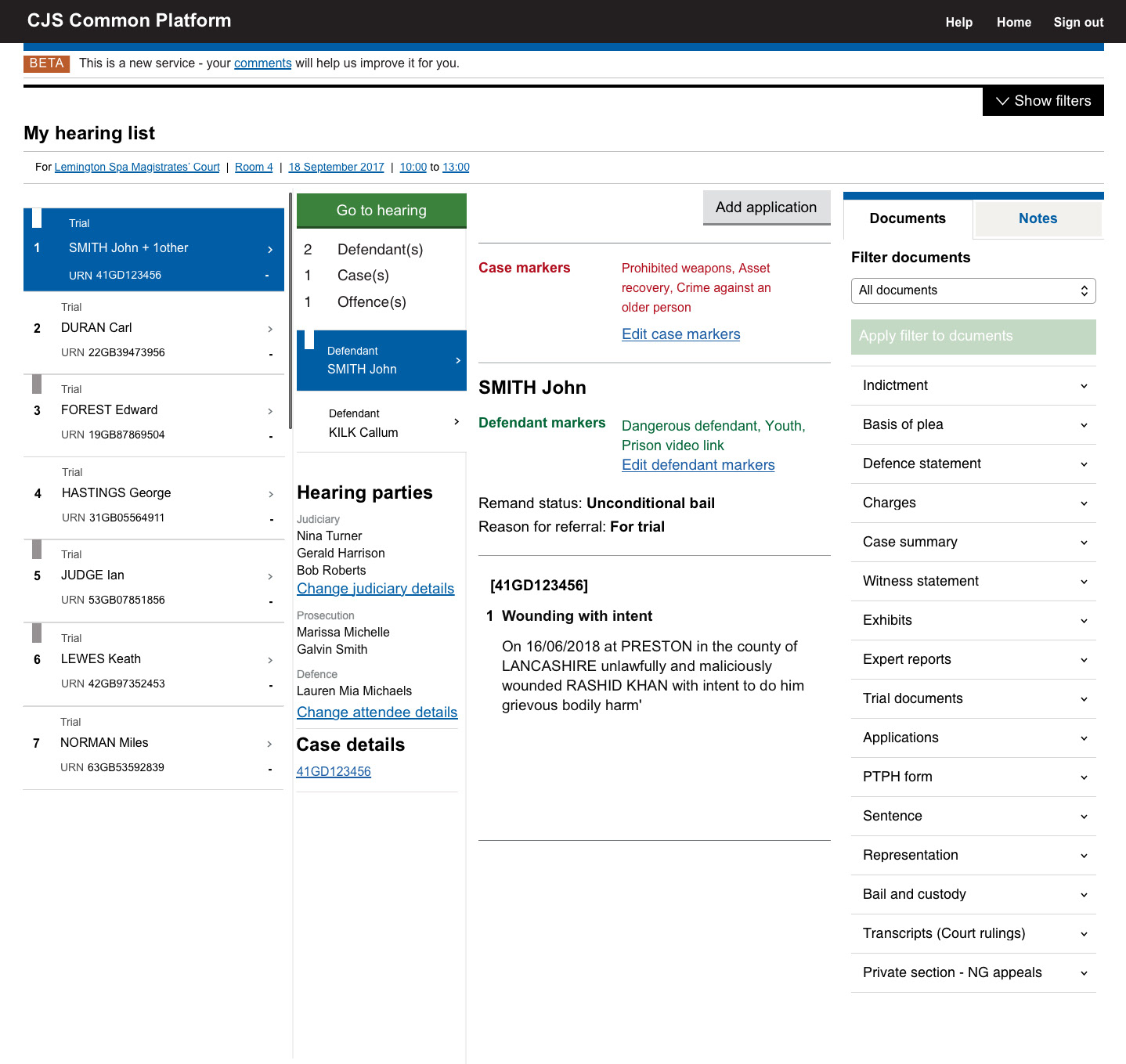This screenshot has height=1064, width=1126.
Task: Click chevron arrow on FOREST Edward row
Action: (270, 411)
